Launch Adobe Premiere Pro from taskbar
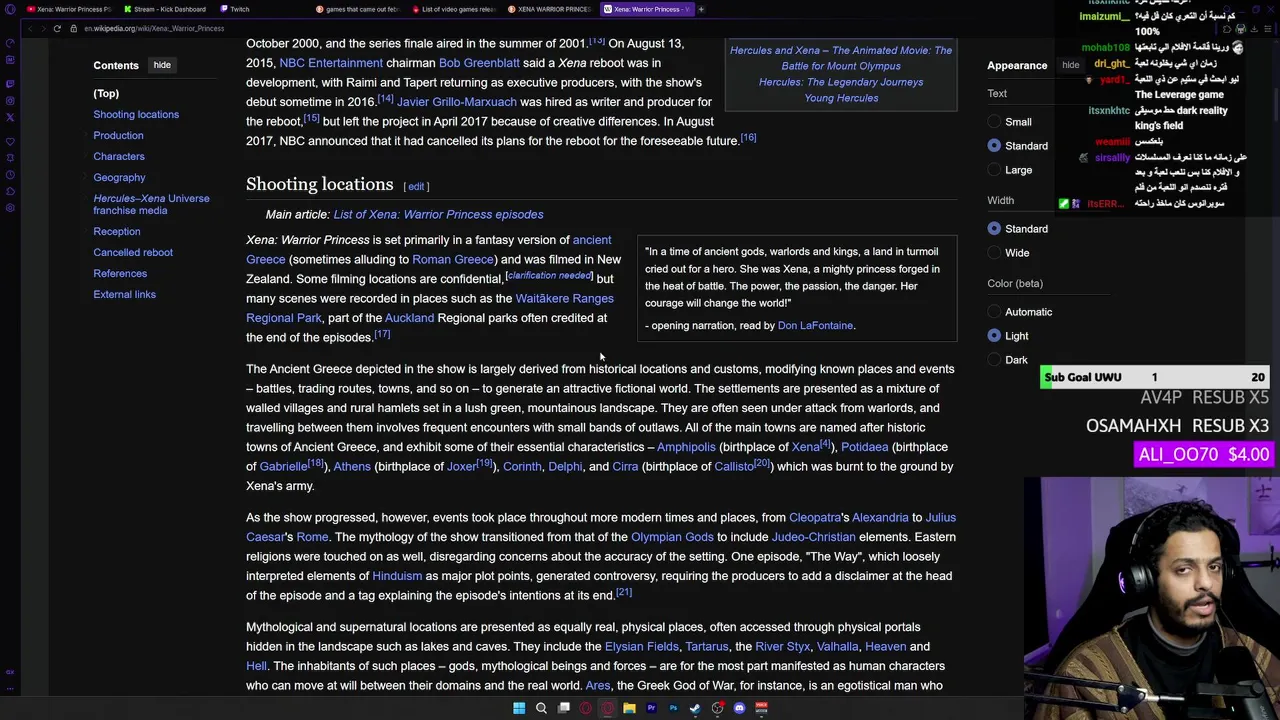Viewport: 1280px width, 720px height. (651, 708)
